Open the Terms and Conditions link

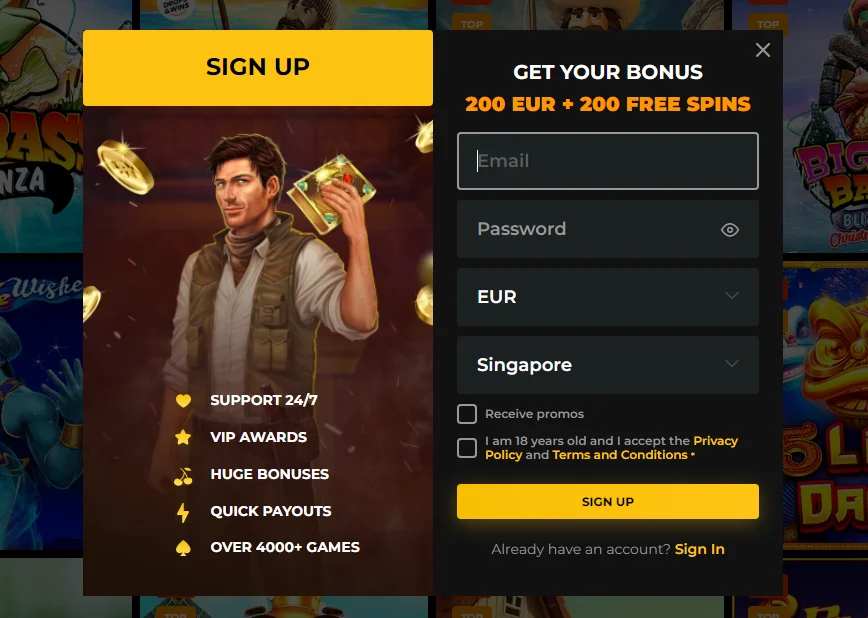[620, 455]
